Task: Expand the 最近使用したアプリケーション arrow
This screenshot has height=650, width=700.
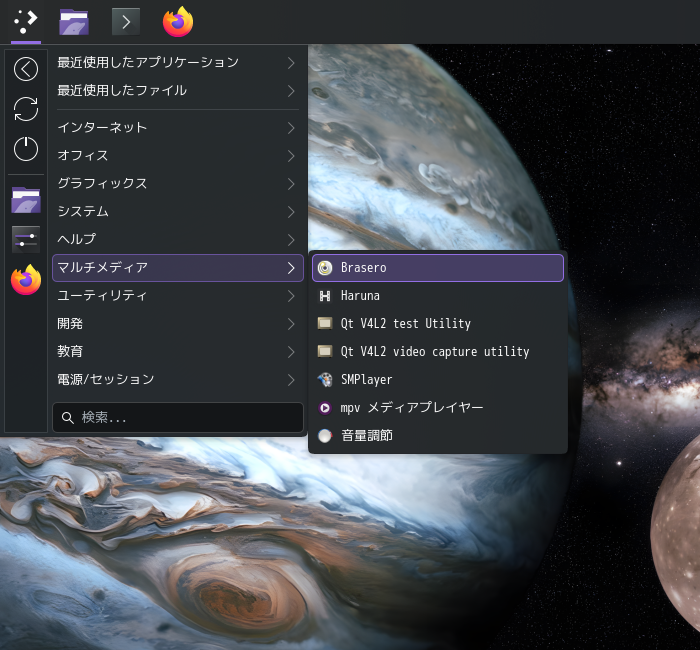Action: pyautogui.click(x=291, y=63)
